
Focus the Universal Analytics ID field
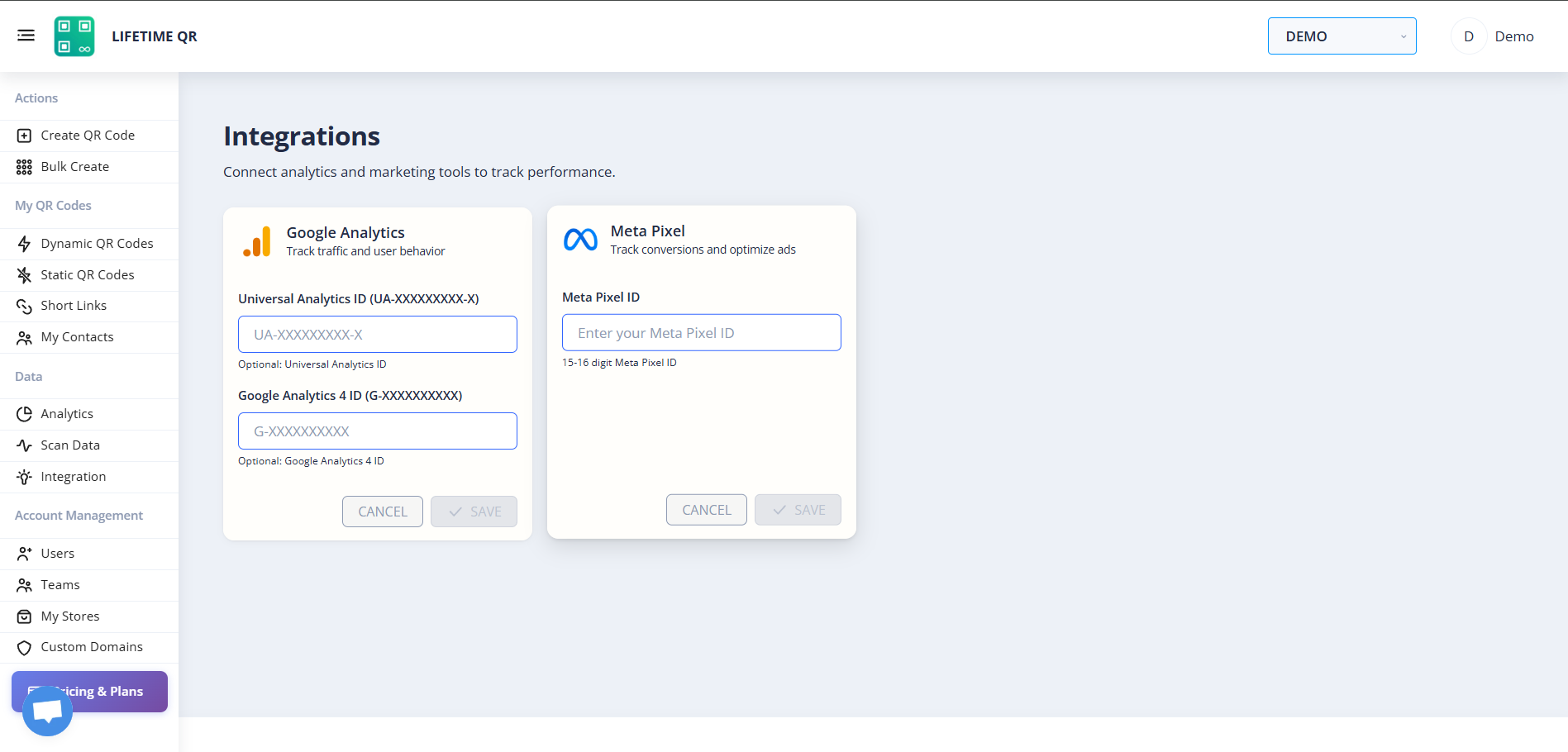click(378, 335)
